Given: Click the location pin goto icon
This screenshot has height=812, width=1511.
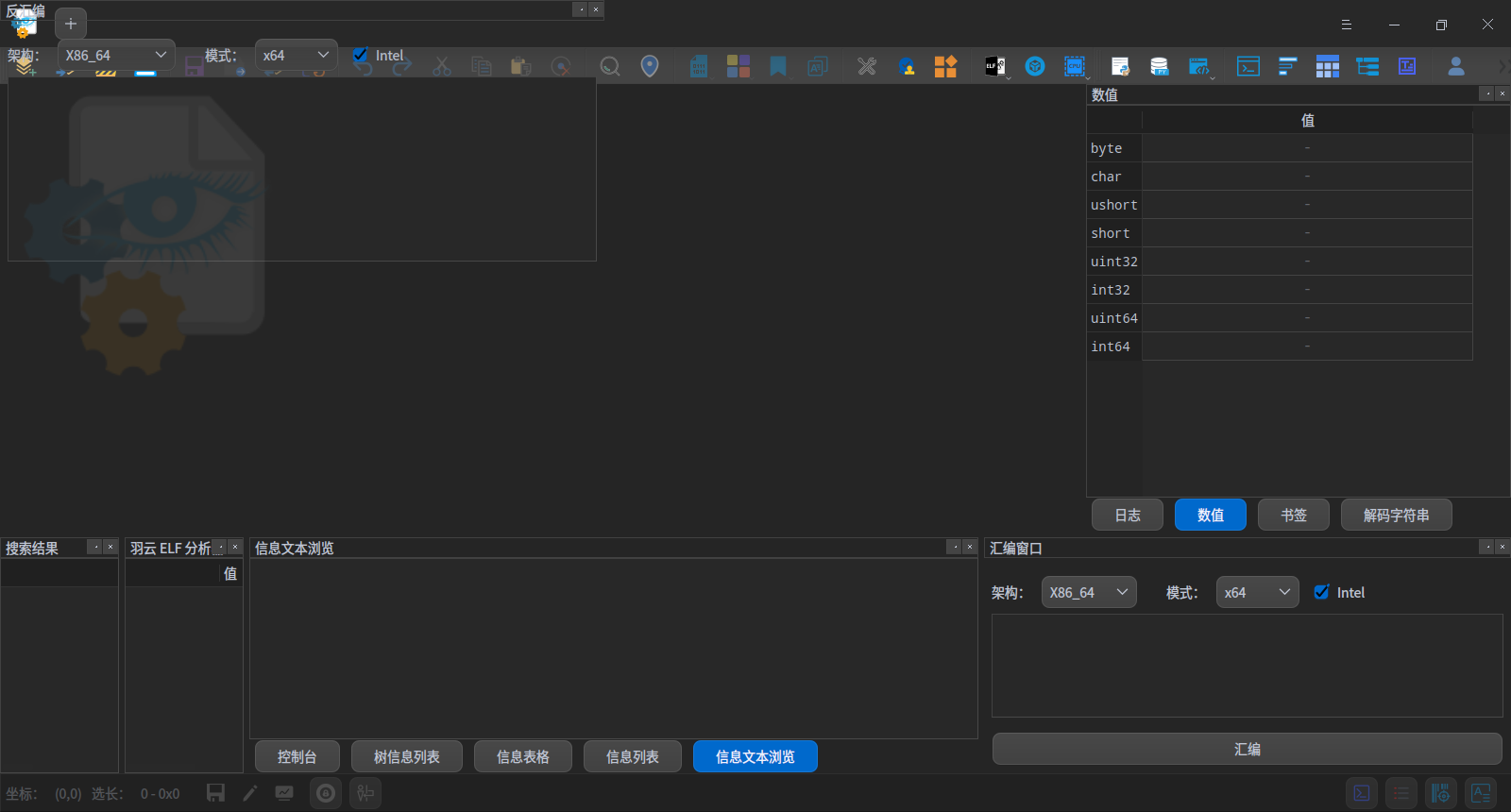Looking at the screenshot, I should (650, 66).
